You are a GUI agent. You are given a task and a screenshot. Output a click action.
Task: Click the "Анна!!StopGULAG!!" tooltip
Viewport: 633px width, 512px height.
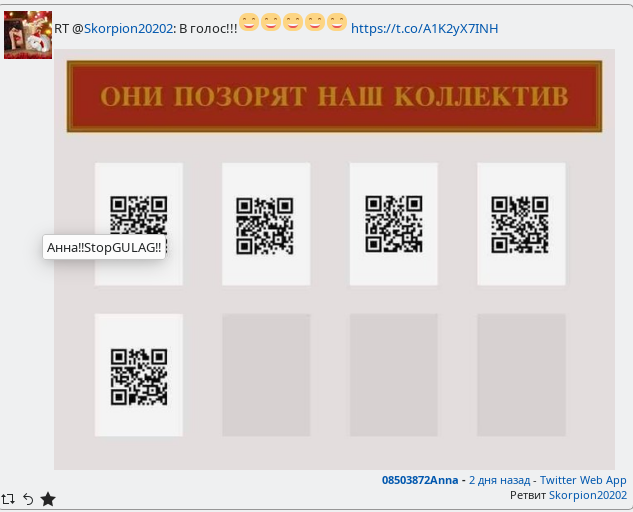tap(104, 248)
